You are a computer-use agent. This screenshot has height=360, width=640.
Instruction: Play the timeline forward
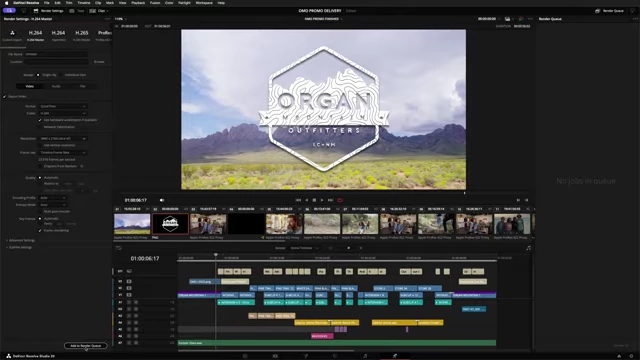[322, 200]
